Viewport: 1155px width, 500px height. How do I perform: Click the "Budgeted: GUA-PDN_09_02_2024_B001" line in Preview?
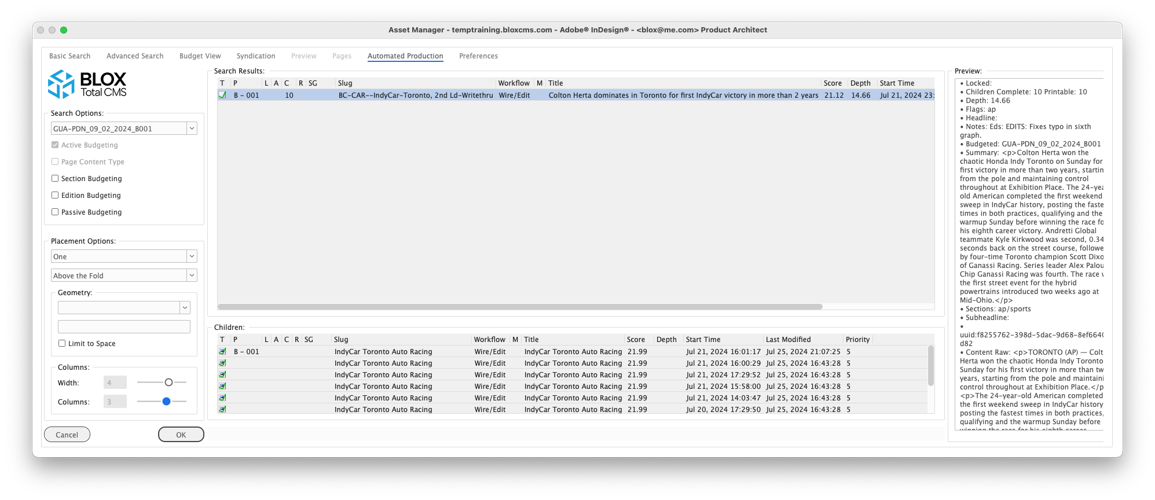pyautogui.click(x=1030, y=144)
